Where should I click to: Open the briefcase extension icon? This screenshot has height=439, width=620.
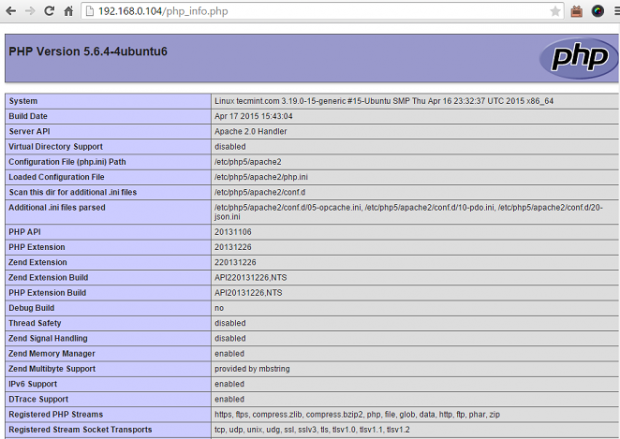tap(577, 11)
